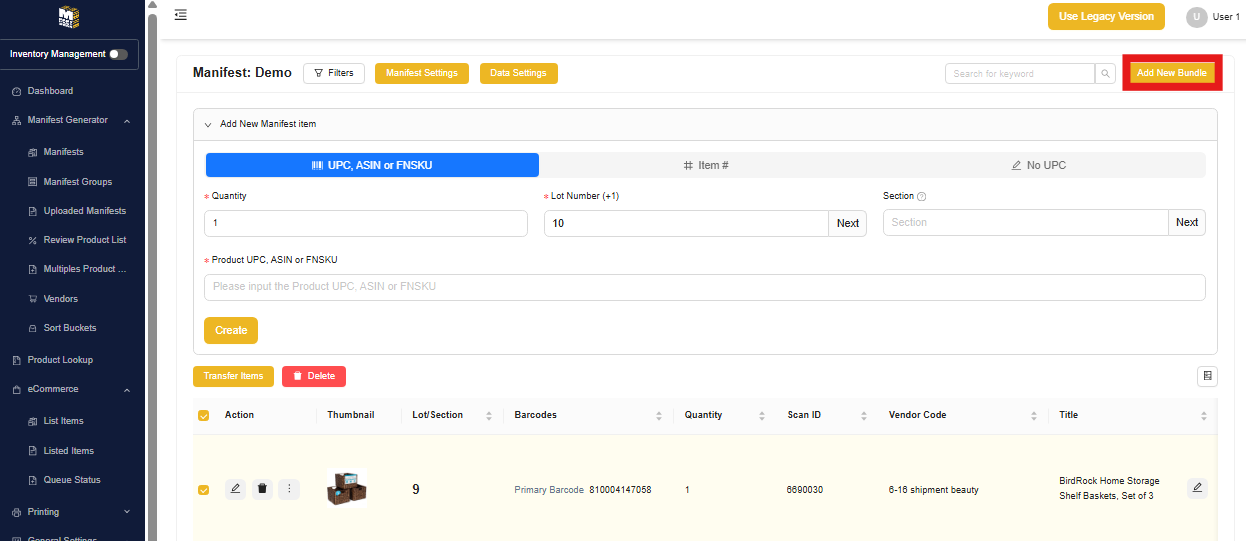
Task: Click the Section help info icon
Action: coord(921,197)
